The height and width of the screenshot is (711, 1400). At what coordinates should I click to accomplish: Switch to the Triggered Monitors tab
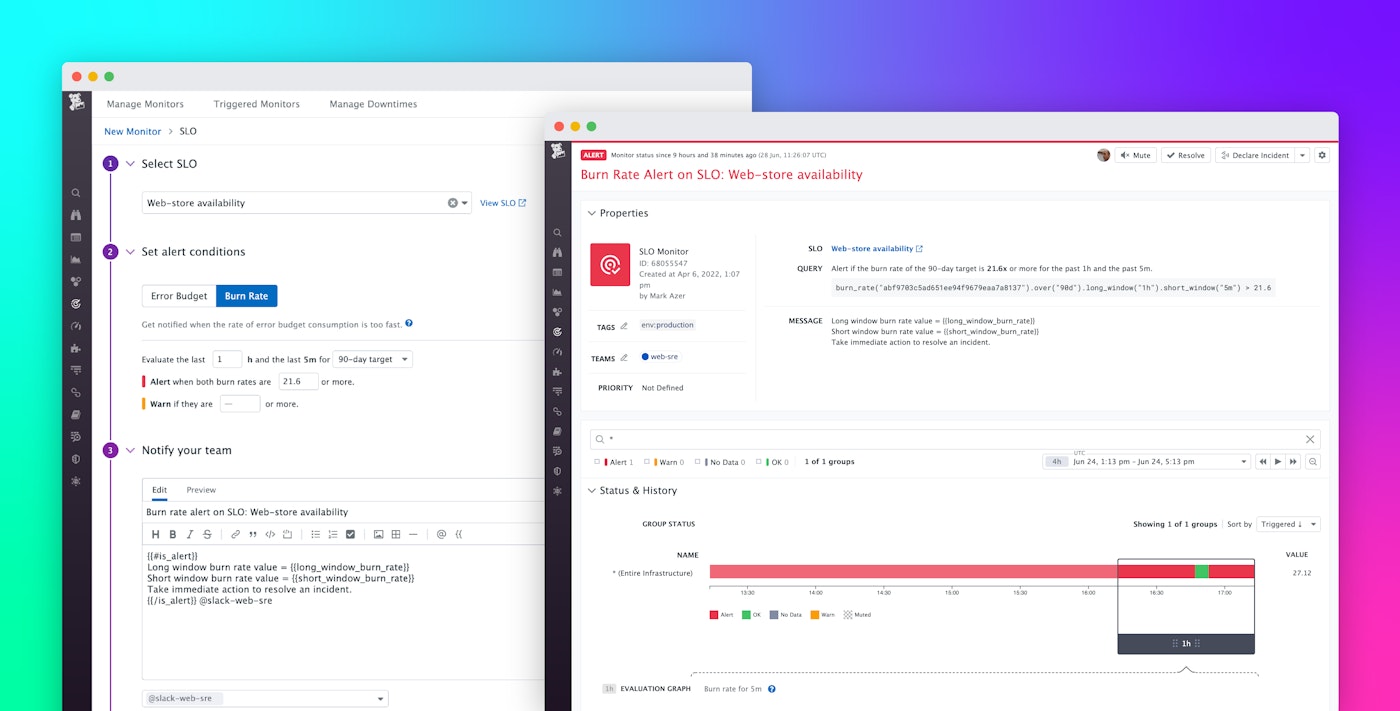click(x=256, y=104)
